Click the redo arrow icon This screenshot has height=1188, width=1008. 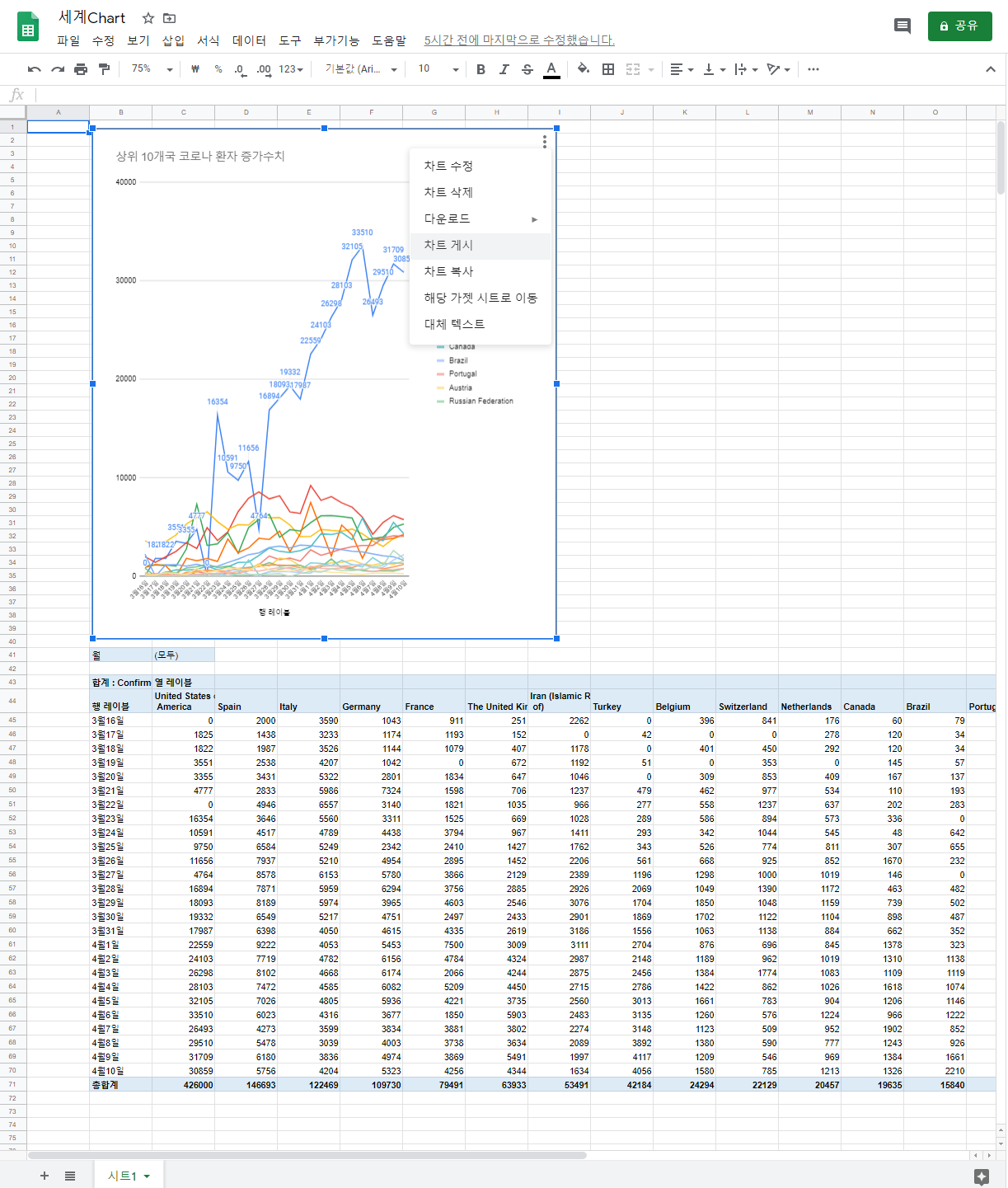(x=58, y=69)
